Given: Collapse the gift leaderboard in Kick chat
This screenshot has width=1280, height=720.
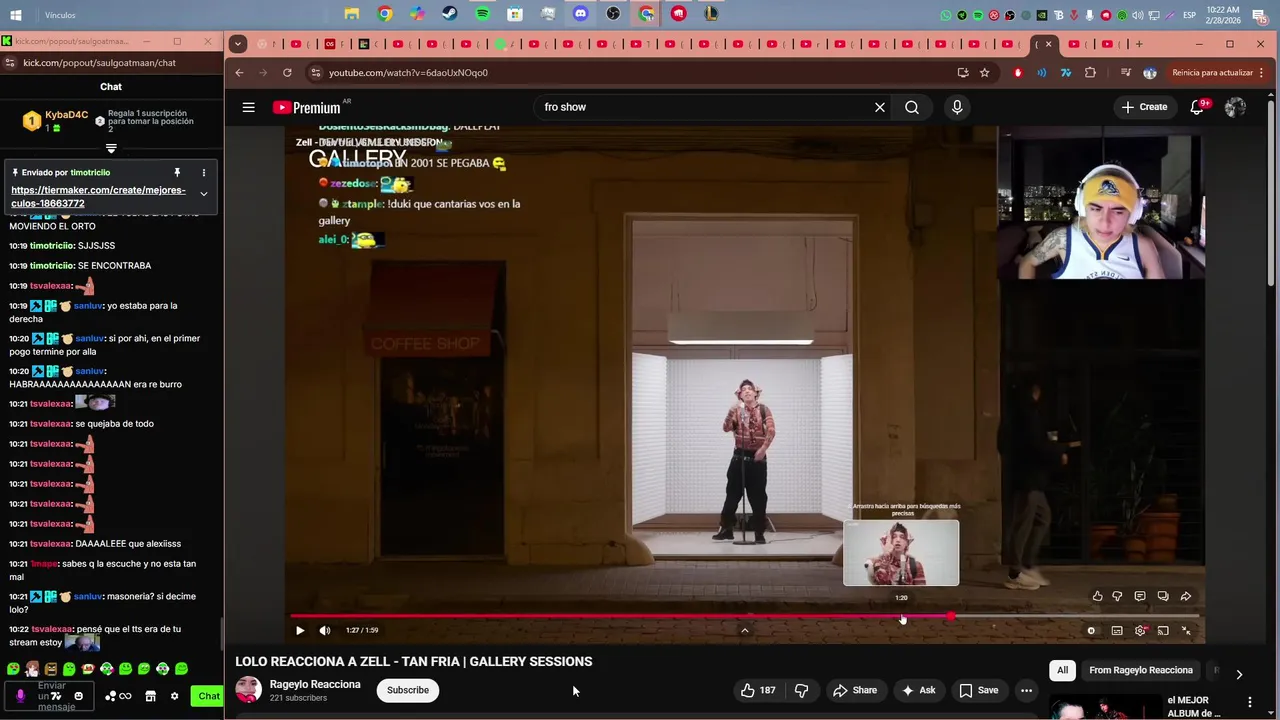Looking at the screenshot, I should (x=111, y=148).
